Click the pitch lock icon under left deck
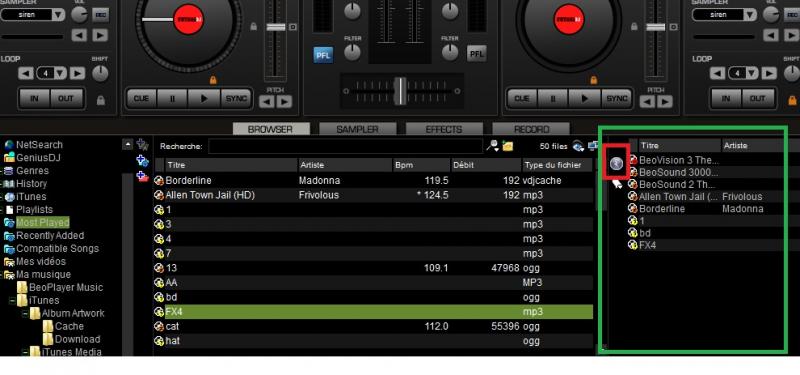 (x=213, y=80)
